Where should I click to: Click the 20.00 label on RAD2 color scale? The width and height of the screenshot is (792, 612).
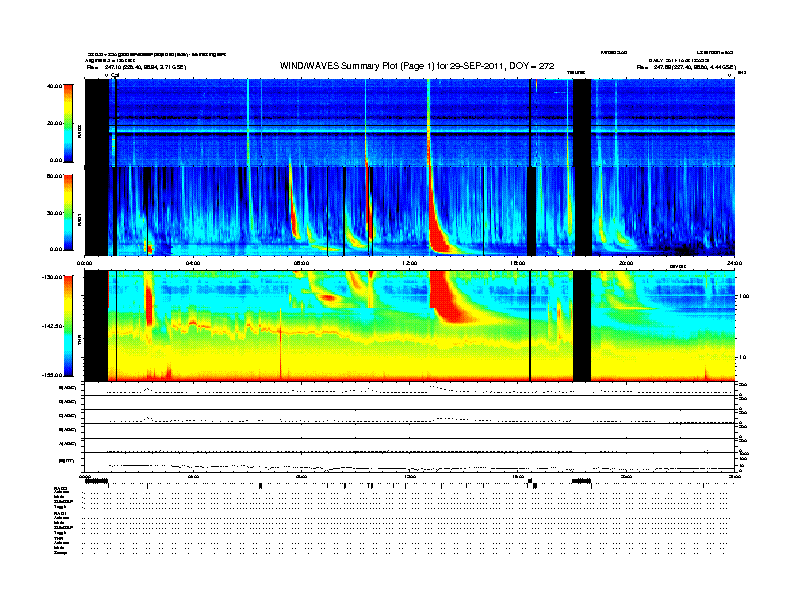pyautogui.click(x=55, y=123)
